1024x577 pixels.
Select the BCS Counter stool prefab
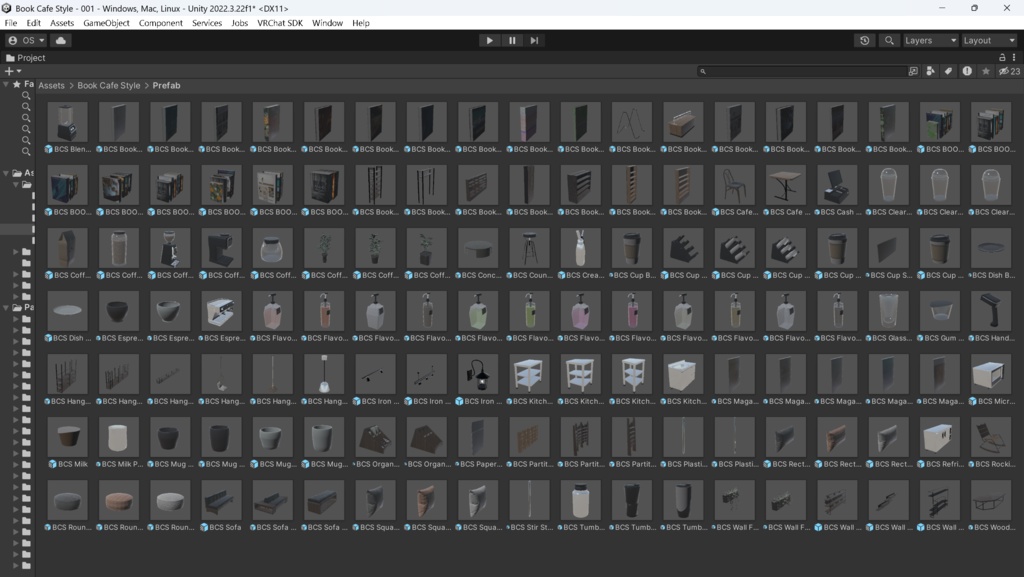click(x=529, y=248)
